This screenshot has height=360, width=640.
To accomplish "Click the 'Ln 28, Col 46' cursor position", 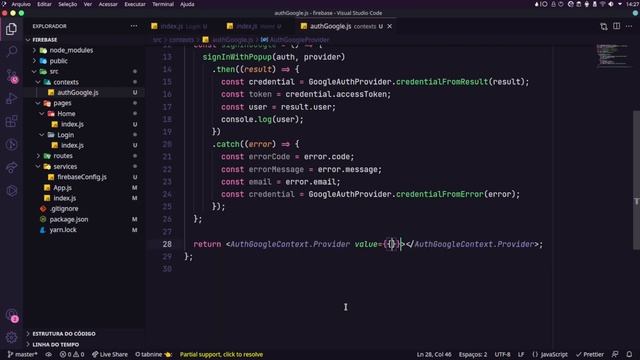I will point(434,354).
